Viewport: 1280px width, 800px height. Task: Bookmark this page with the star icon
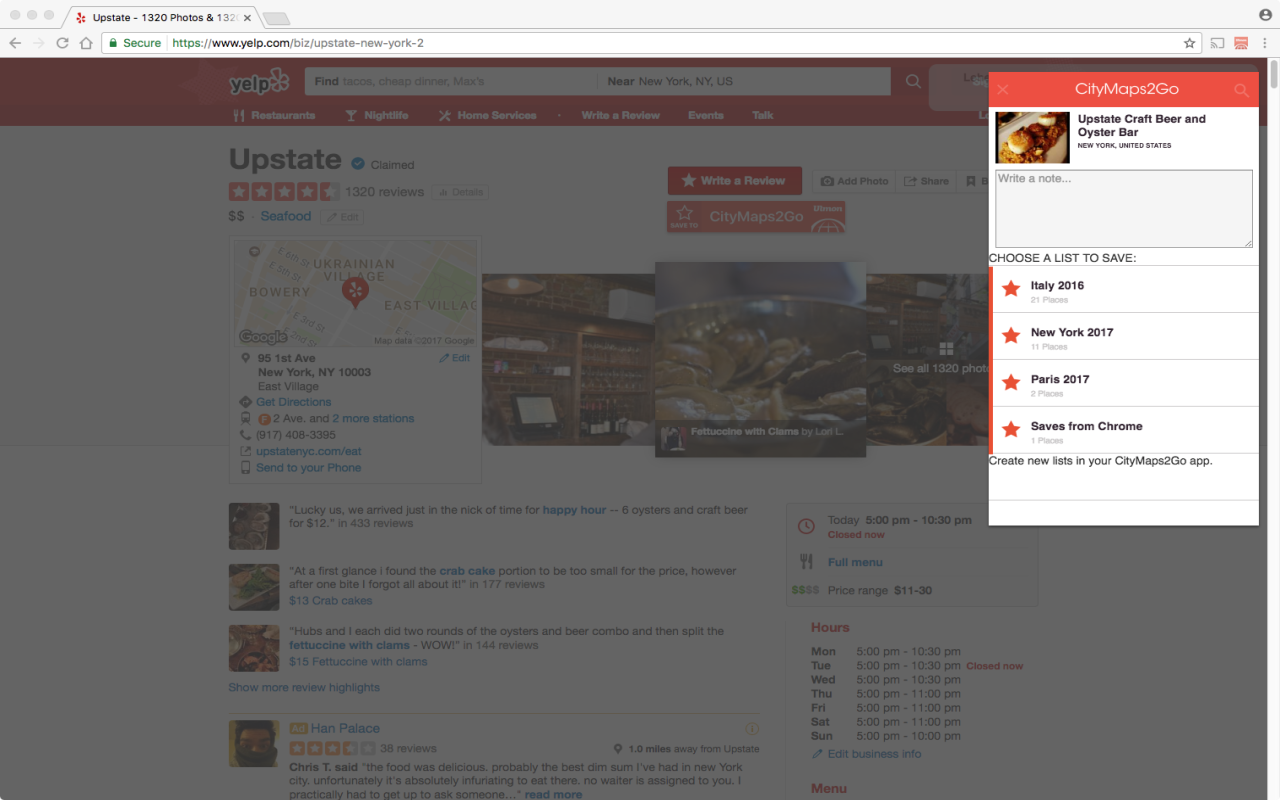click(1189, 43)
